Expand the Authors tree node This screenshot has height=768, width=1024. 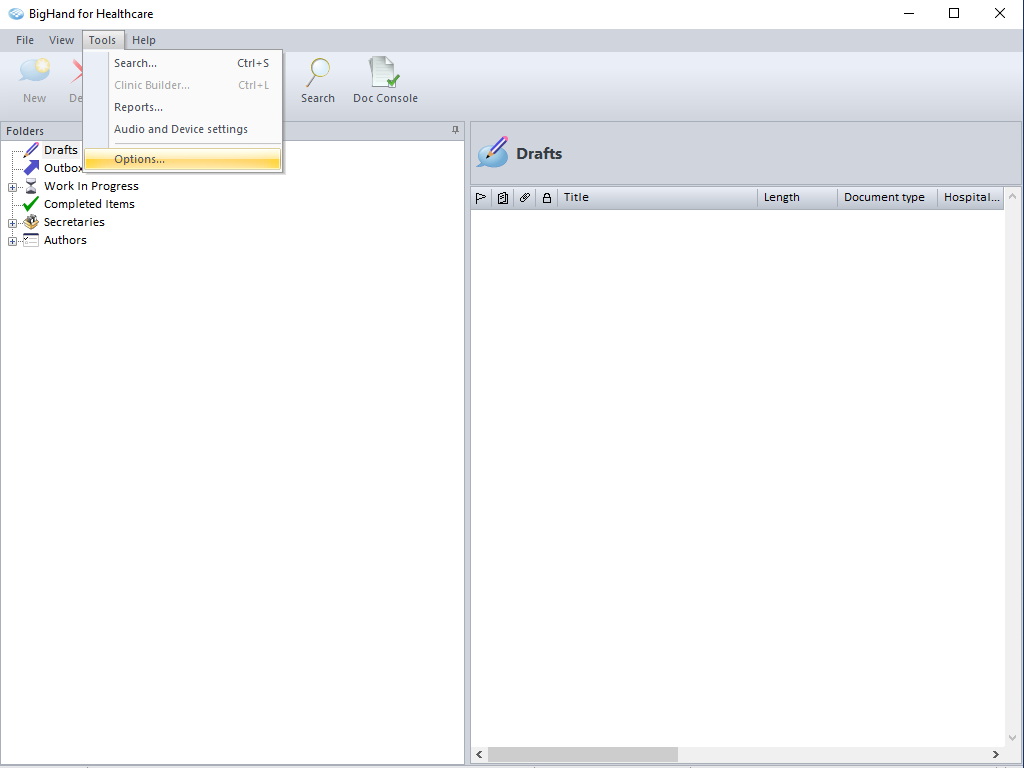(12, 242)
